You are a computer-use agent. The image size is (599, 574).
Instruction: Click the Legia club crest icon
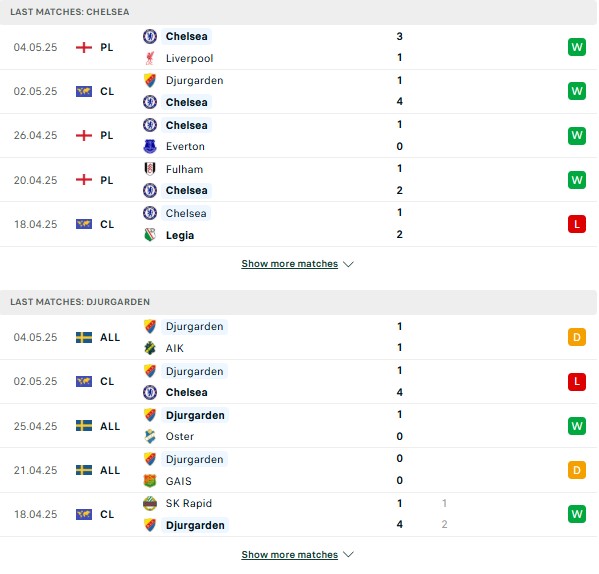coord(150,235)
